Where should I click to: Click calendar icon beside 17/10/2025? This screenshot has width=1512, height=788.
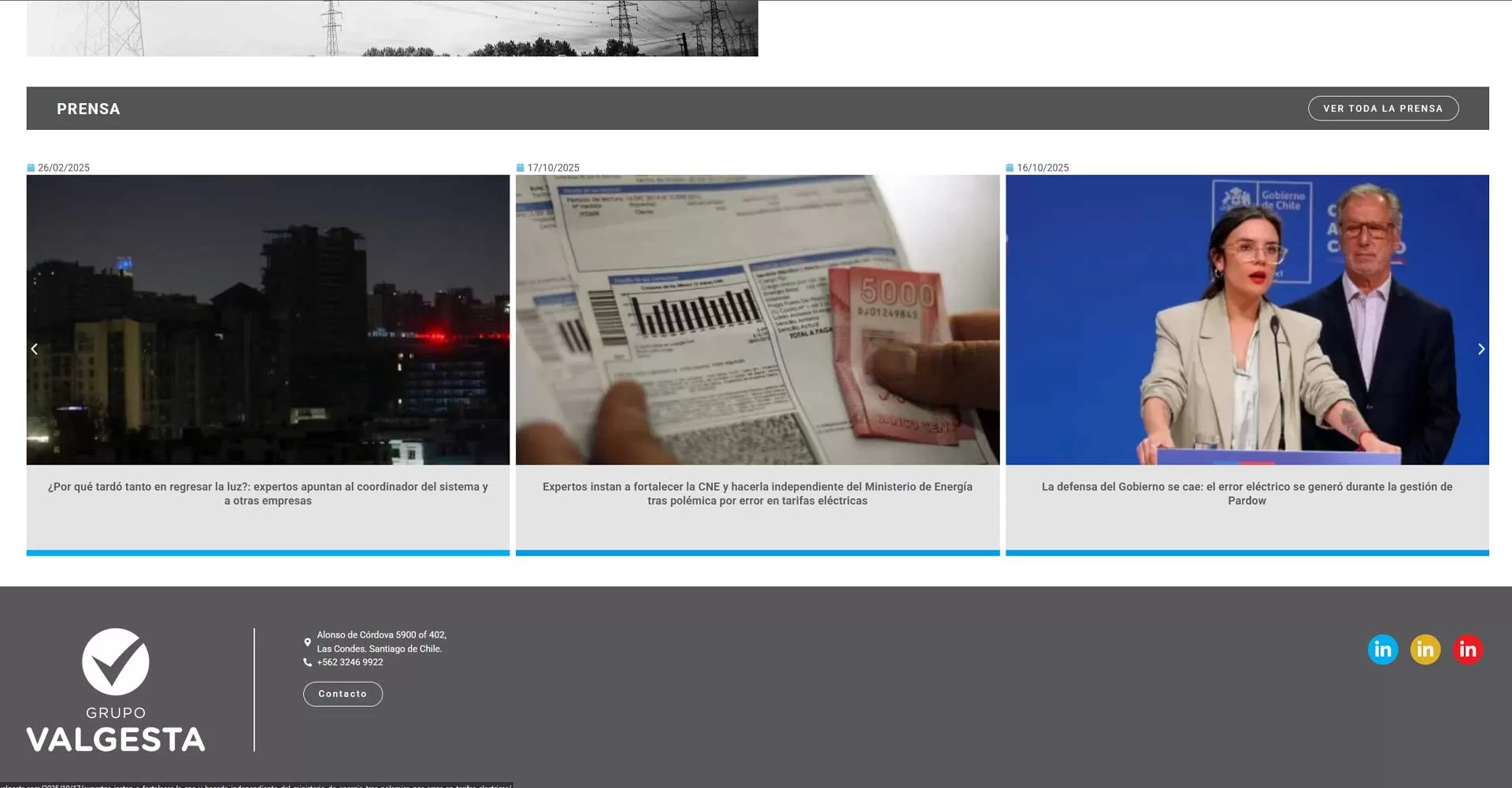pos(520,168)
